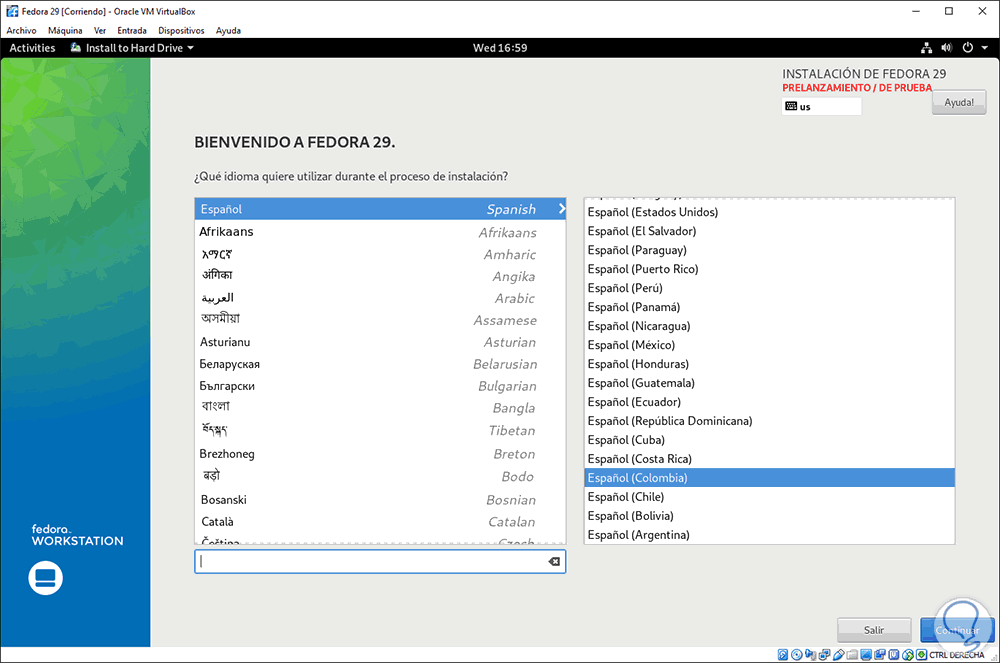The width and height of the screenshot is (1000, 663).
Task: Focus the language search input field
Action: 380,562
